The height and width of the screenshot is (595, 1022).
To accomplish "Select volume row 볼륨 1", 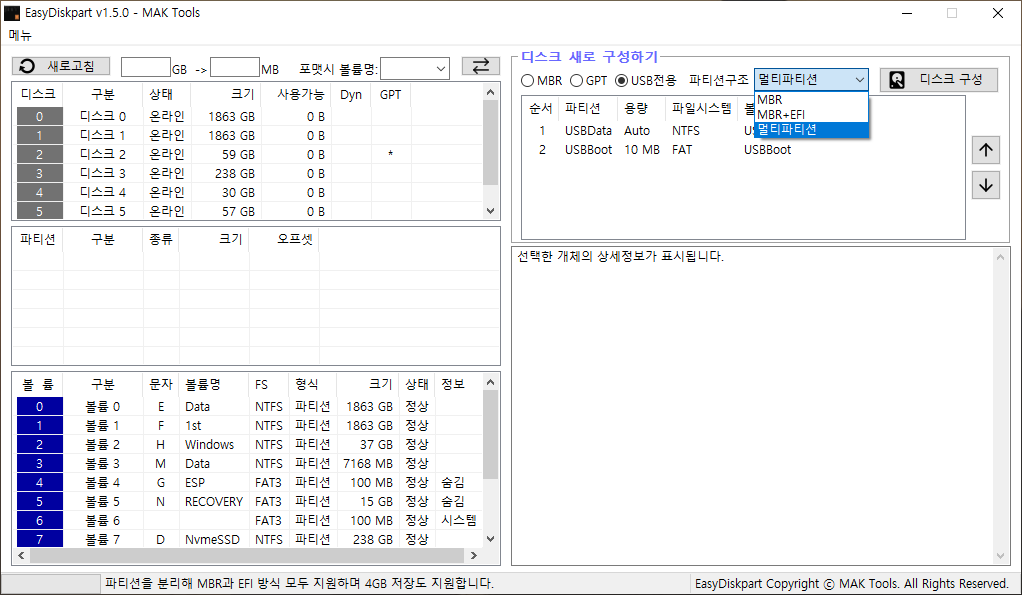I will coord(250,426).
